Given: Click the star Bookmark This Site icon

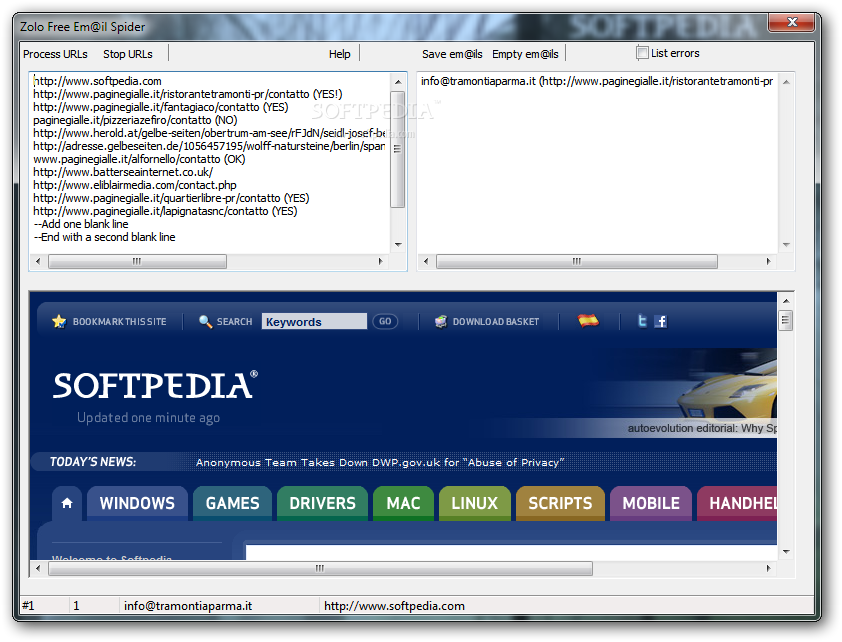Looking at the screenshot, I should (x=59, y=321).
